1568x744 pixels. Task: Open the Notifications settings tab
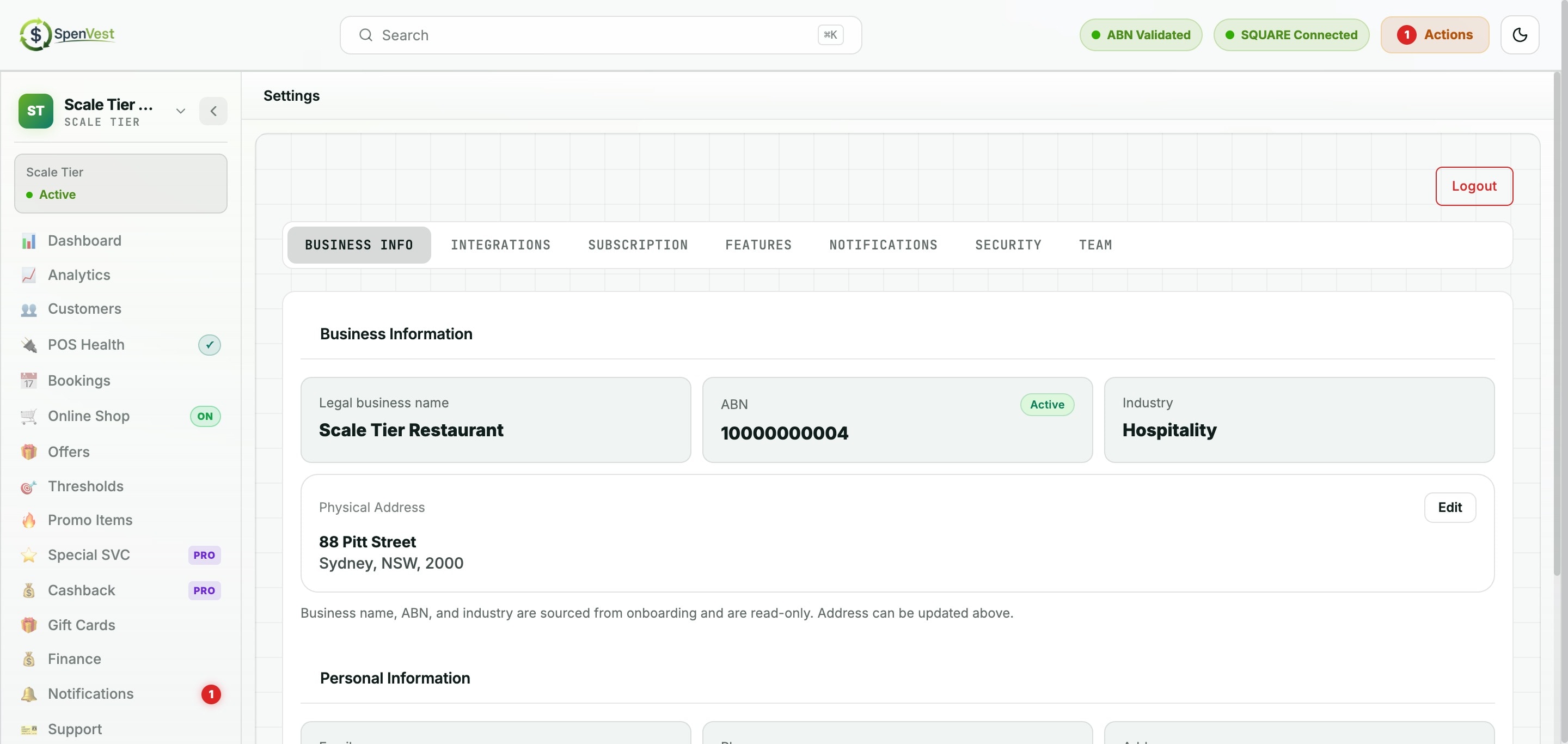click(x=883, y=245)
